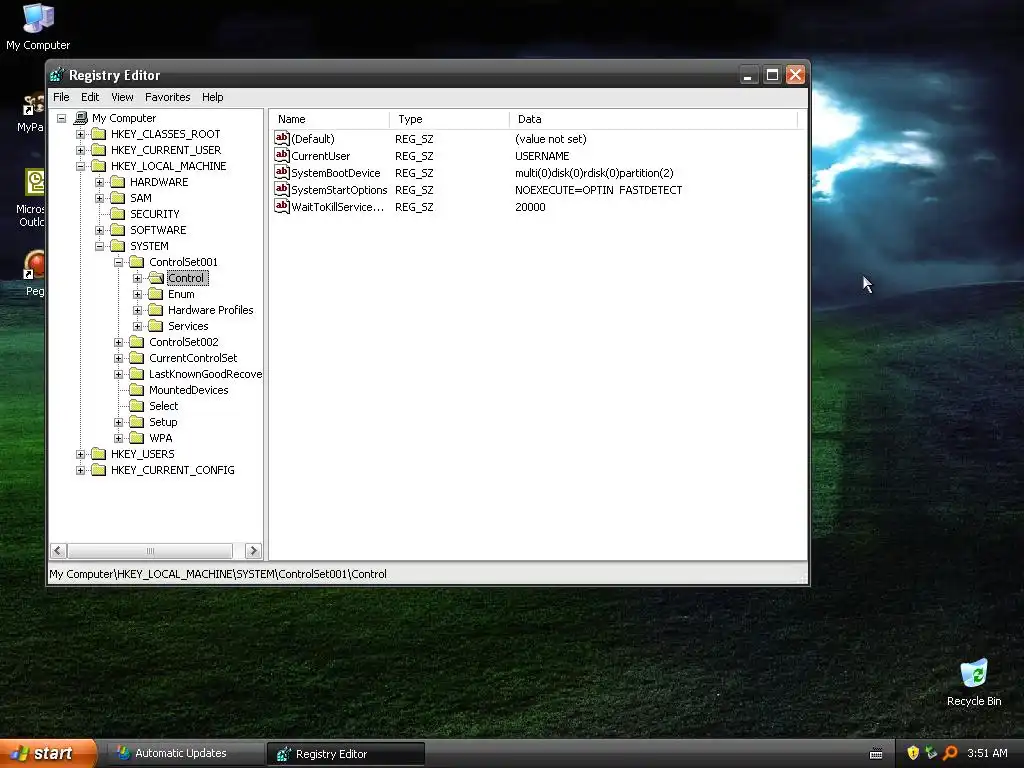The width and height of the screenshot is (1024, 768).
Task: Expand the SOFTWARE key
Action: pyautogui.click(x=99, y=230)
